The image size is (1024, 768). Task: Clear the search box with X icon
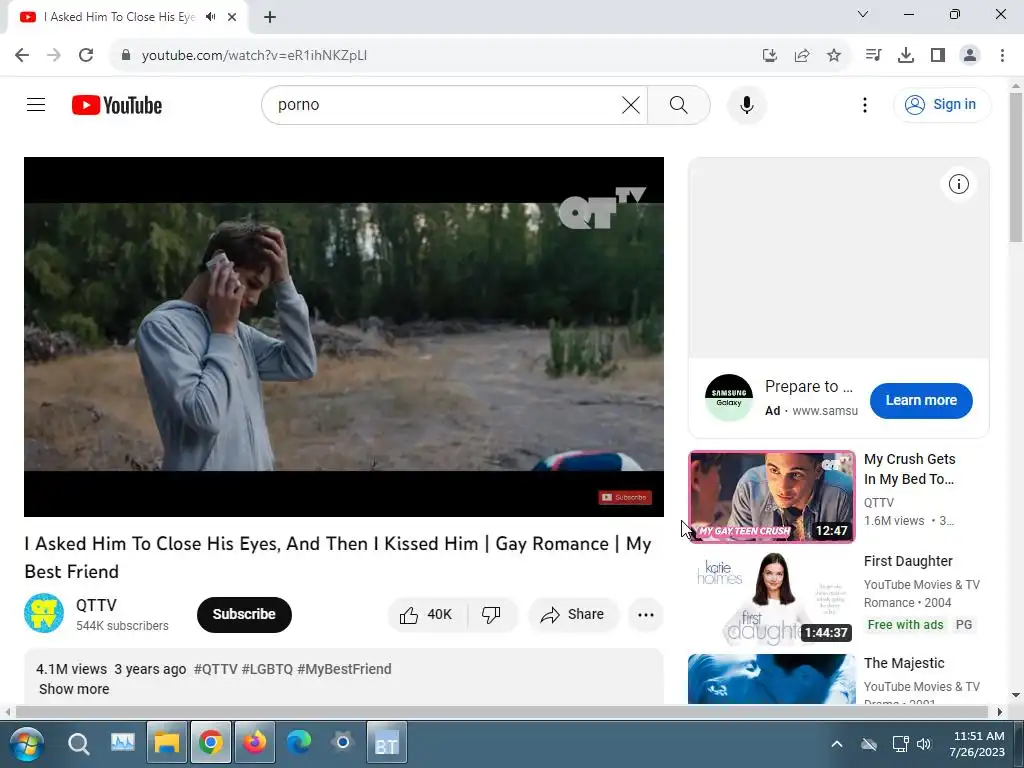coord(630,104)
